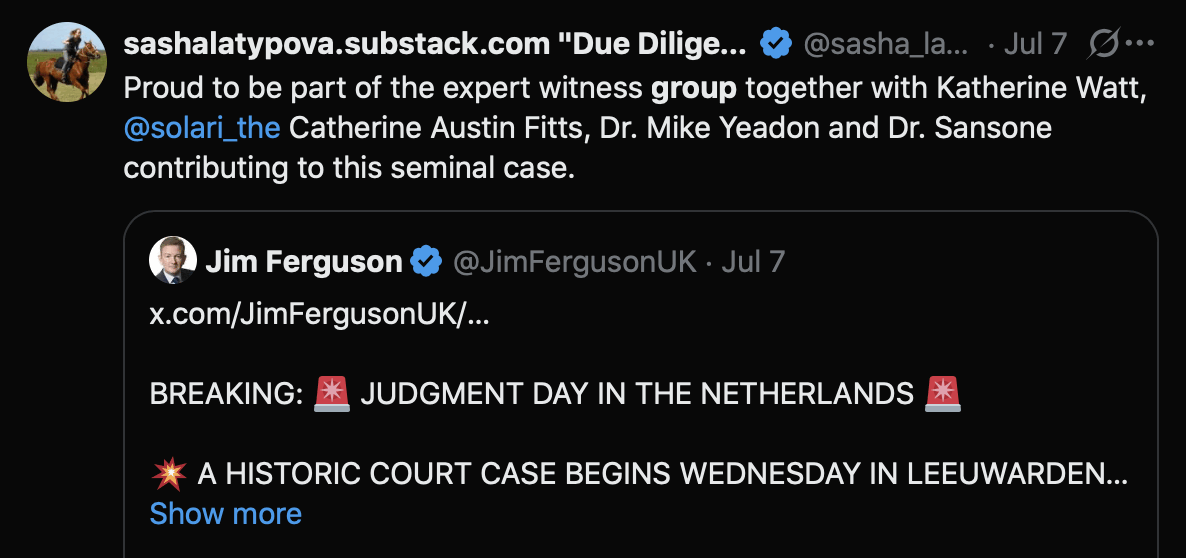Click the siren emoji before JUDGMENT DAY

[332, 393]
